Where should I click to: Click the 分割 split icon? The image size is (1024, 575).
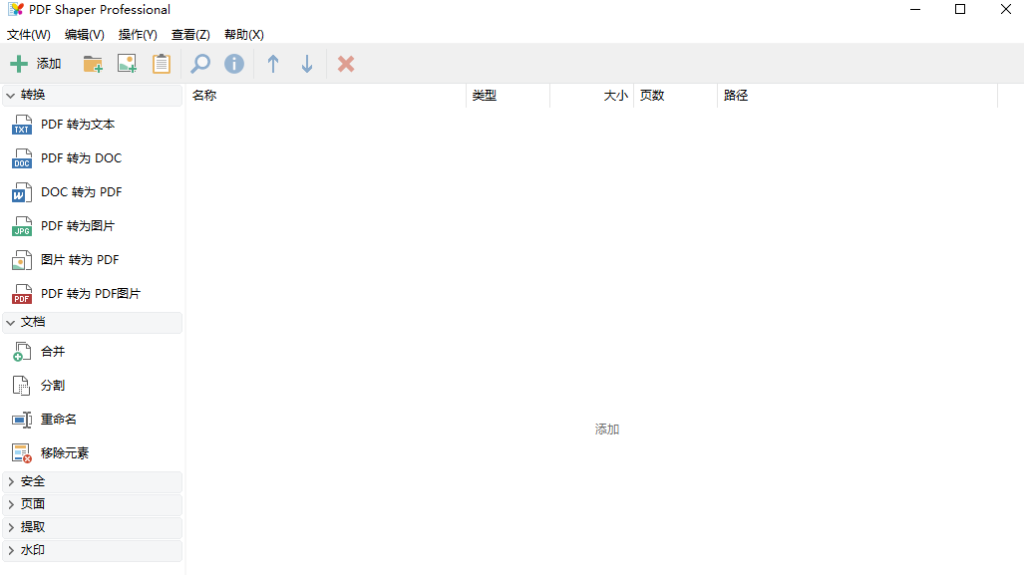click(22, 386)
